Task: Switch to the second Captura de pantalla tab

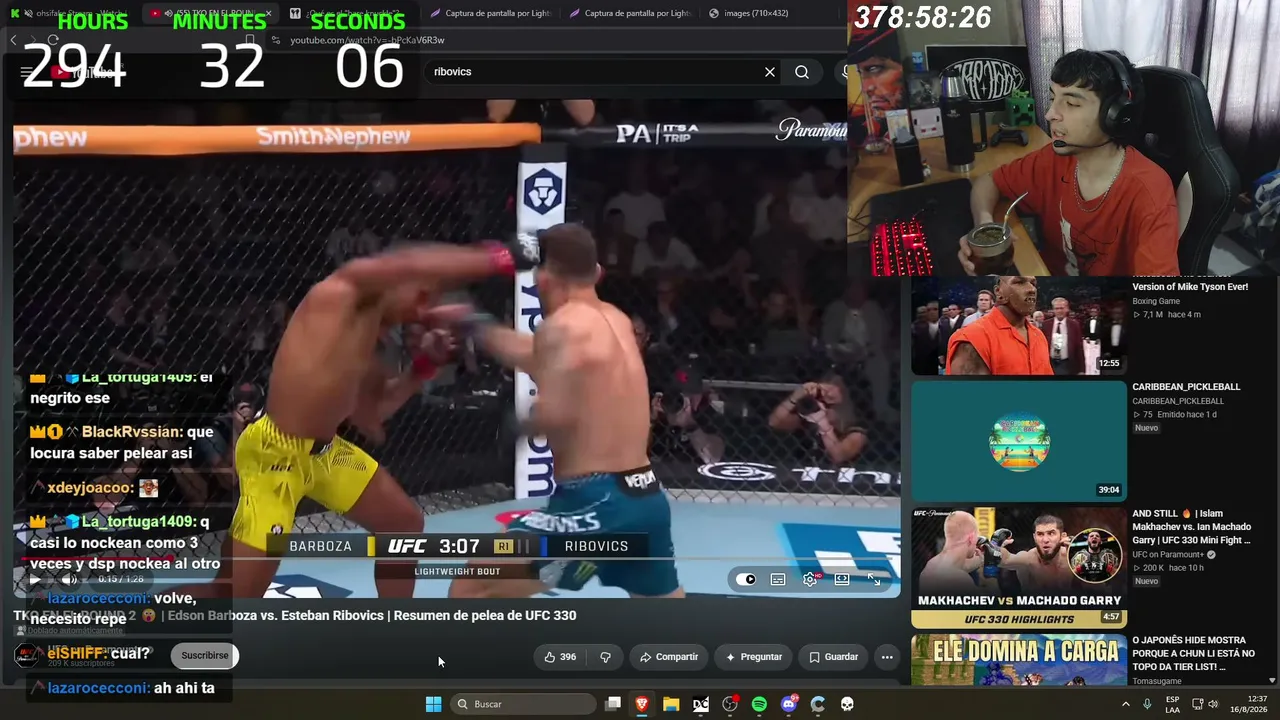Action: pos(630,13)
